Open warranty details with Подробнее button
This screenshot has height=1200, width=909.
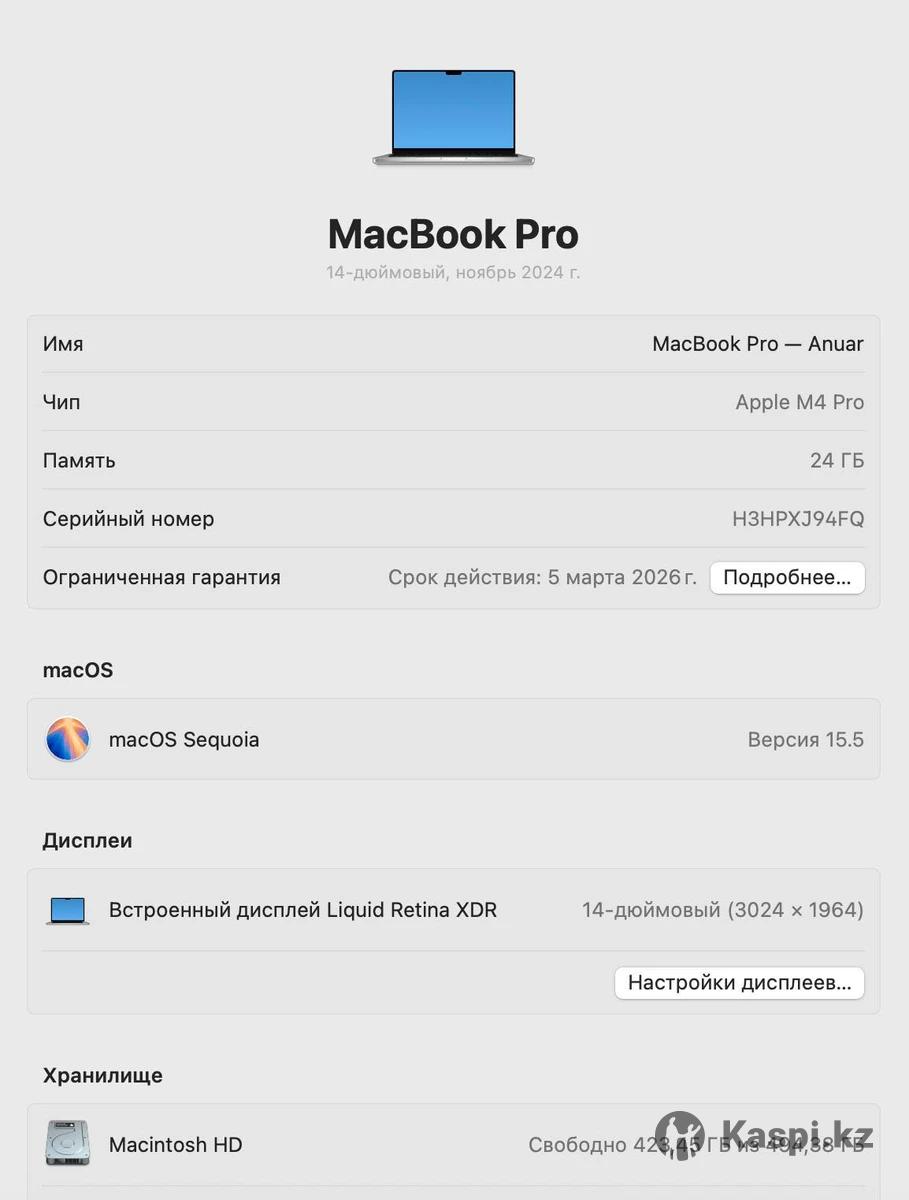[787, 577]
